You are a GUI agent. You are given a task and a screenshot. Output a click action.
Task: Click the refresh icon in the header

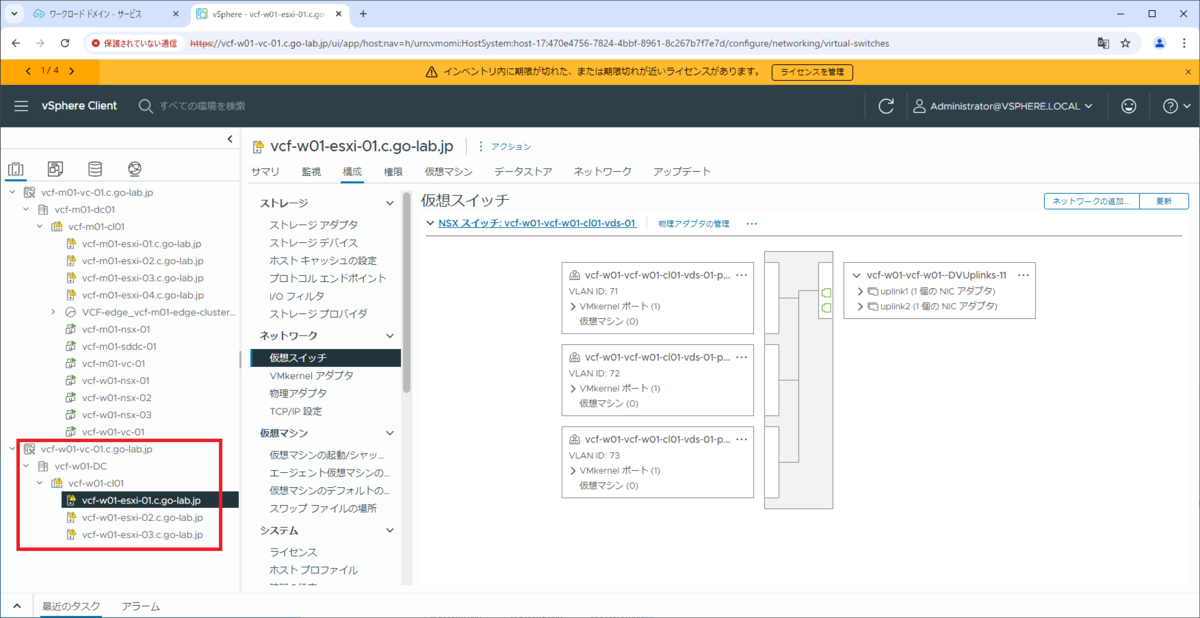coord(885,106)
